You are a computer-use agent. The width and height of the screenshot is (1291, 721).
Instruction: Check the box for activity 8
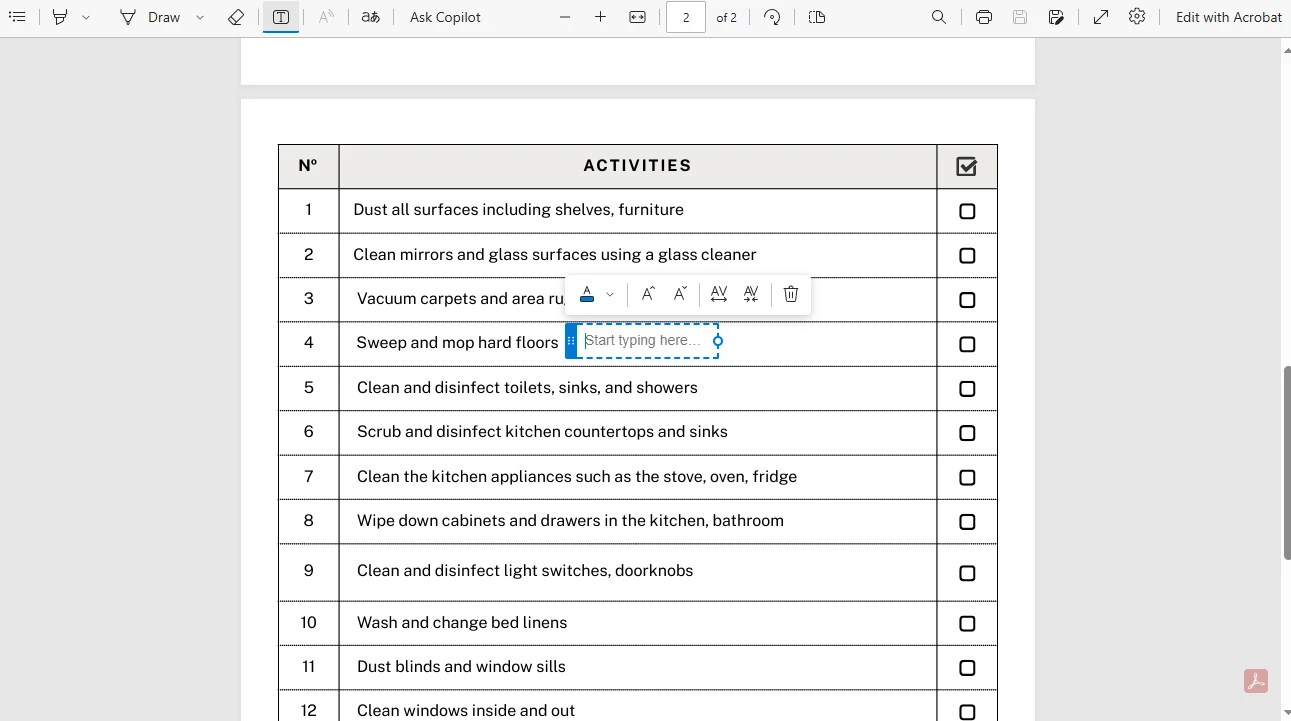[x=967, y=522]
